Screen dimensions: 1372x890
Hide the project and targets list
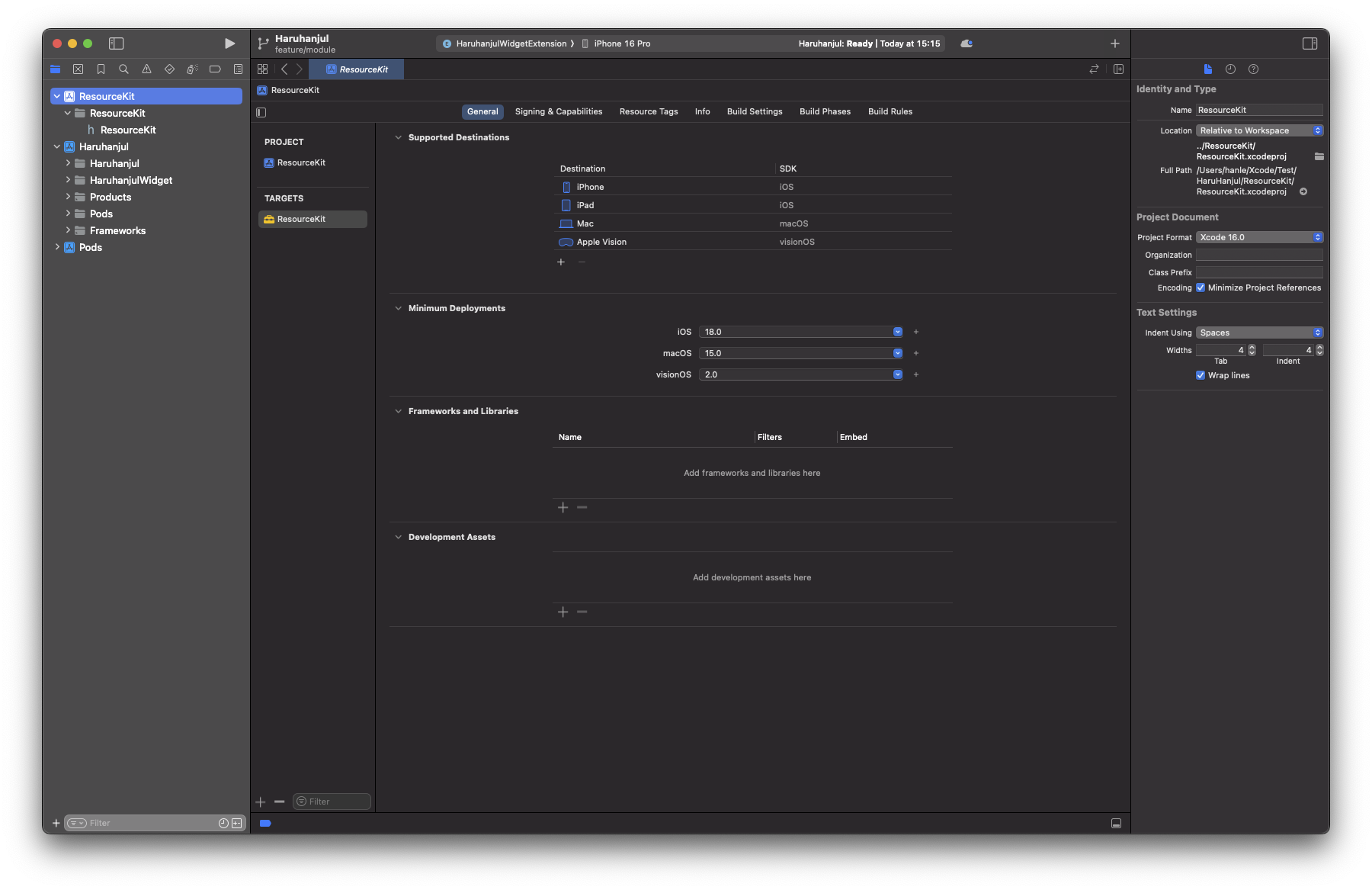261,112
